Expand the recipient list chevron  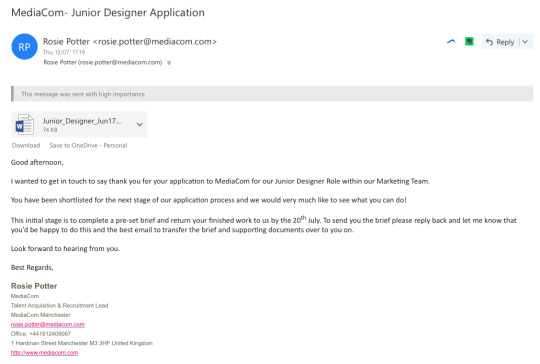[x=169, y=63]
